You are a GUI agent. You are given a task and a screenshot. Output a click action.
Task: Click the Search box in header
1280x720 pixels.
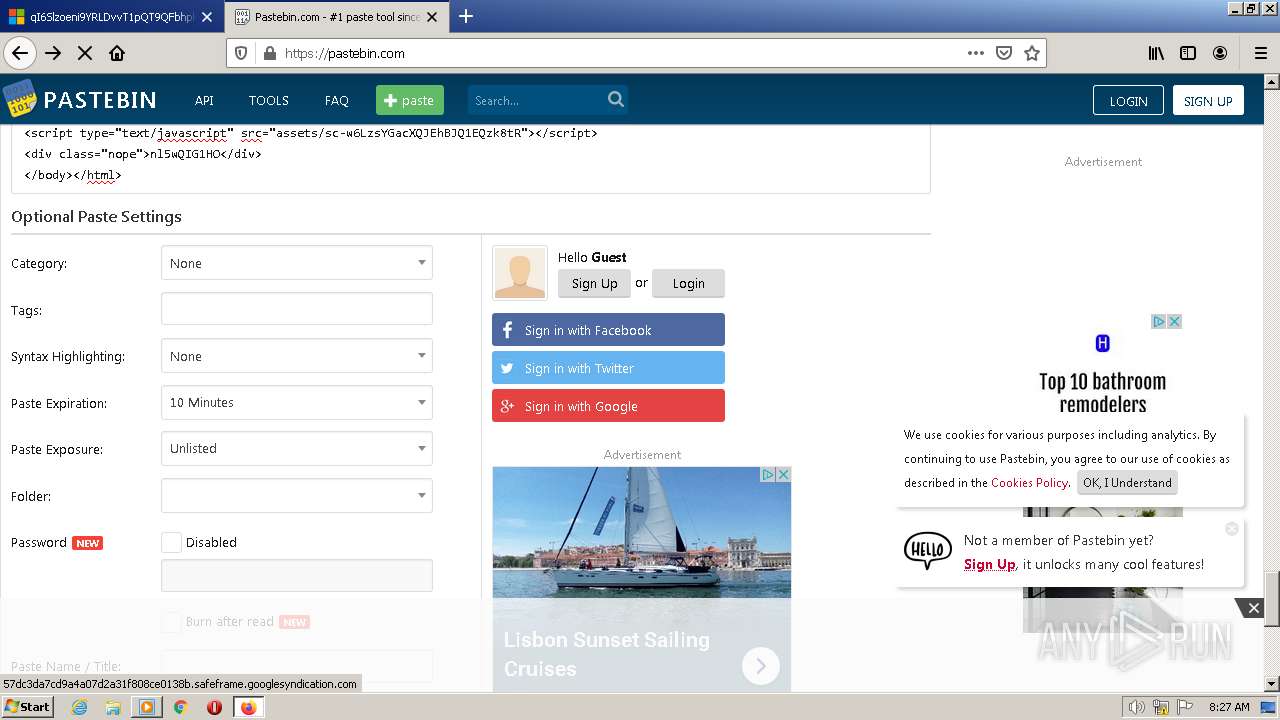click(x=536, y=100)
